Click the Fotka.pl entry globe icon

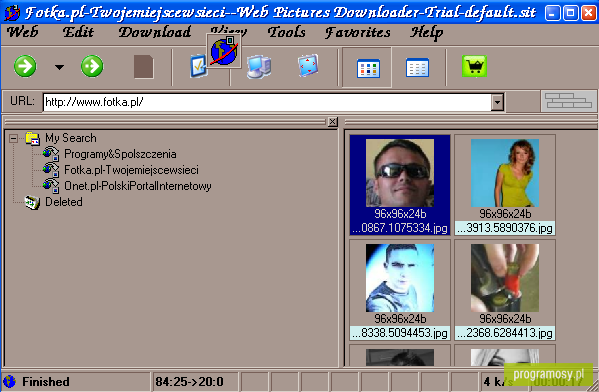pyautogui.click(x=51, y=170)
